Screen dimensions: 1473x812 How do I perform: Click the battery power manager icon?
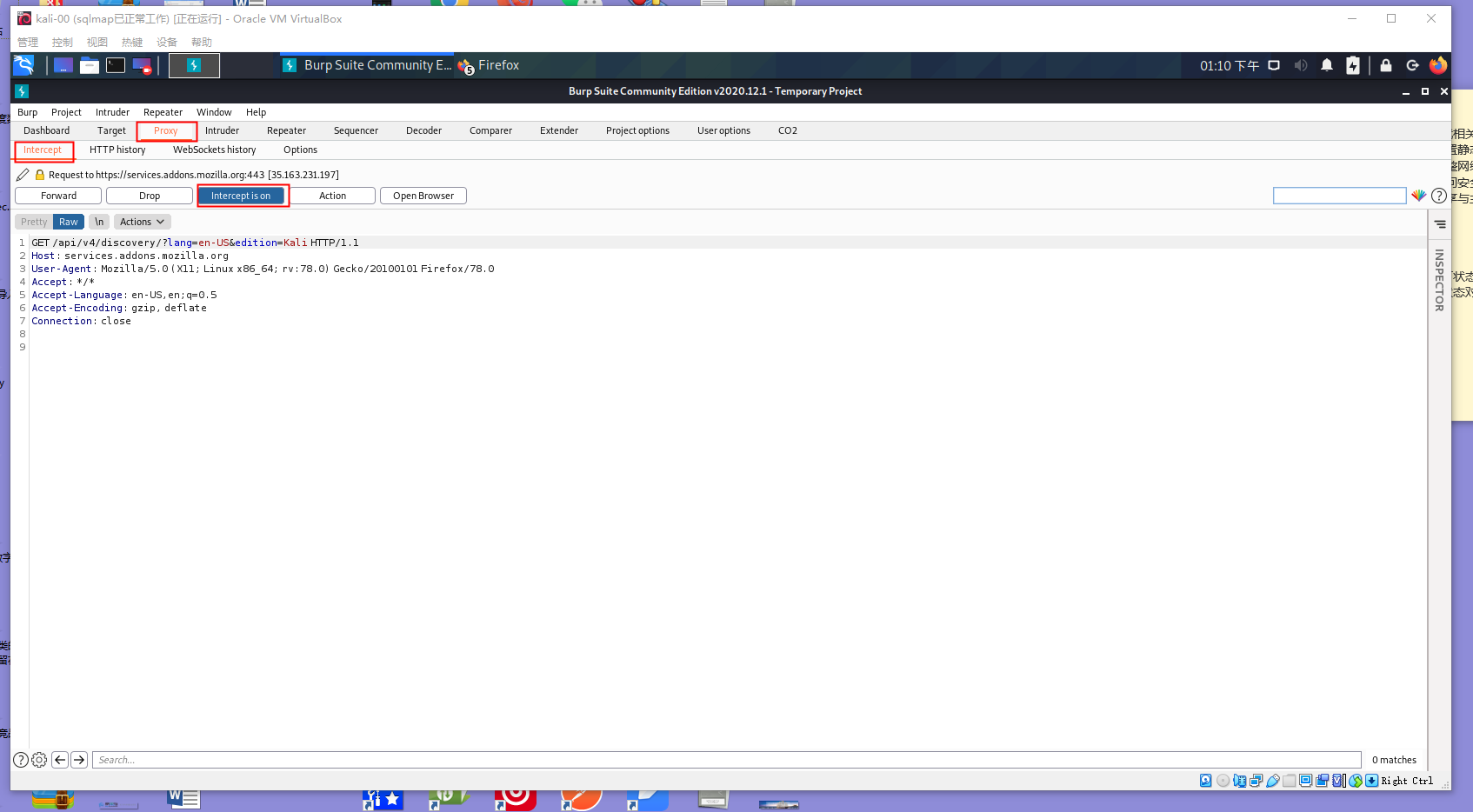[x=1353, y=65]
